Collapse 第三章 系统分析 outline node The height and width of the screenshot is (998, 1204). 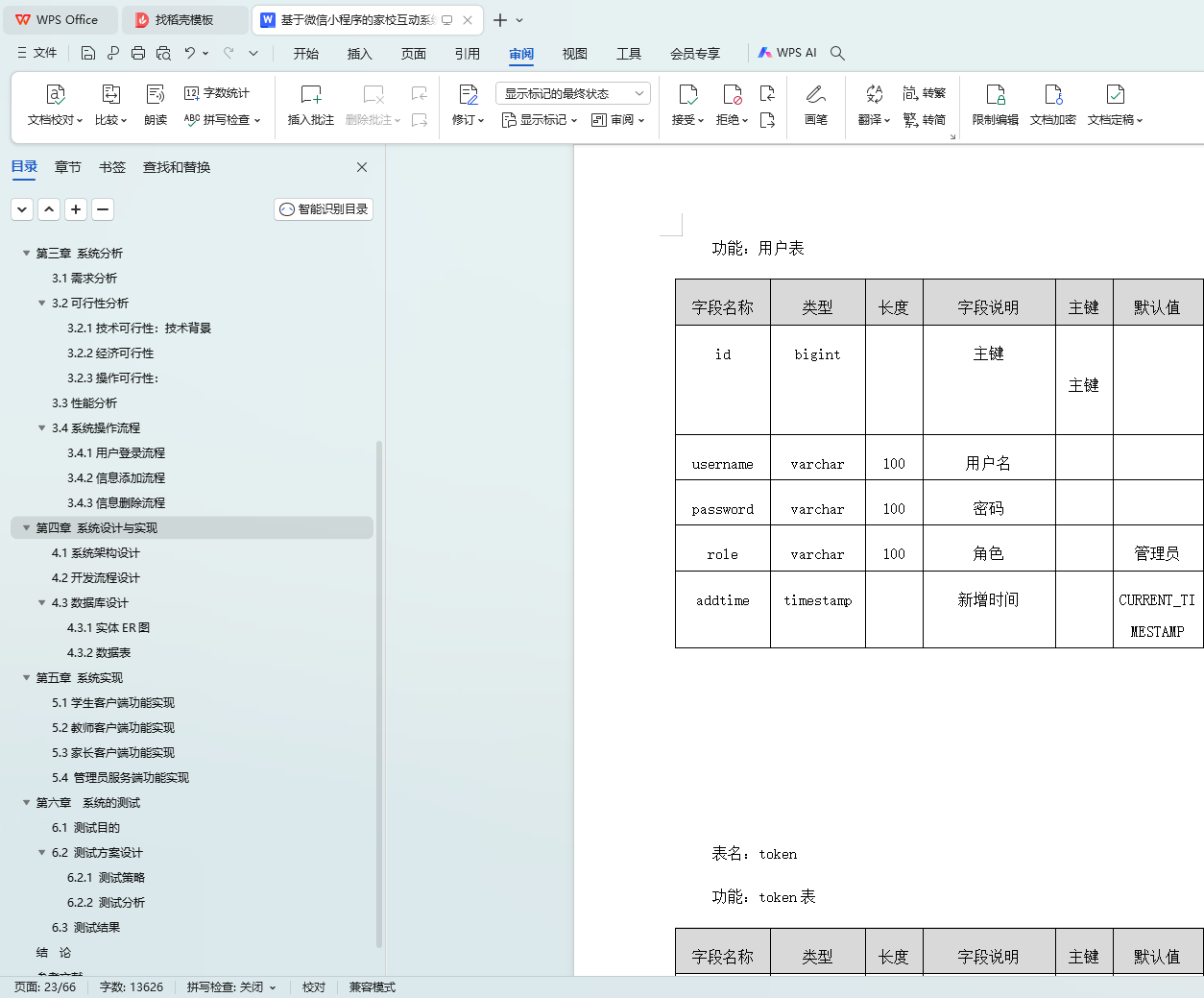[x=26, y=254]
